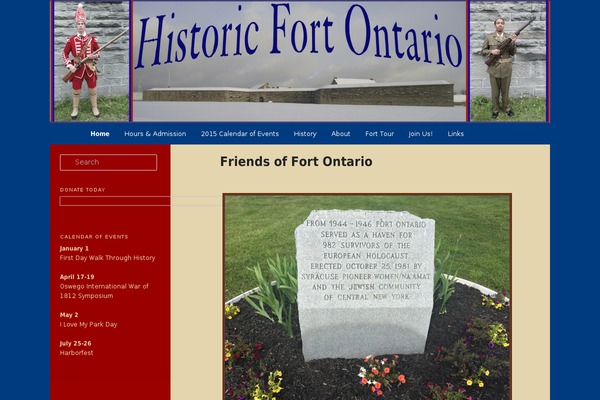This screenshot has height=400, width=600.
Task: Select the January 1 date text
Action: click(x=74, y=248)
